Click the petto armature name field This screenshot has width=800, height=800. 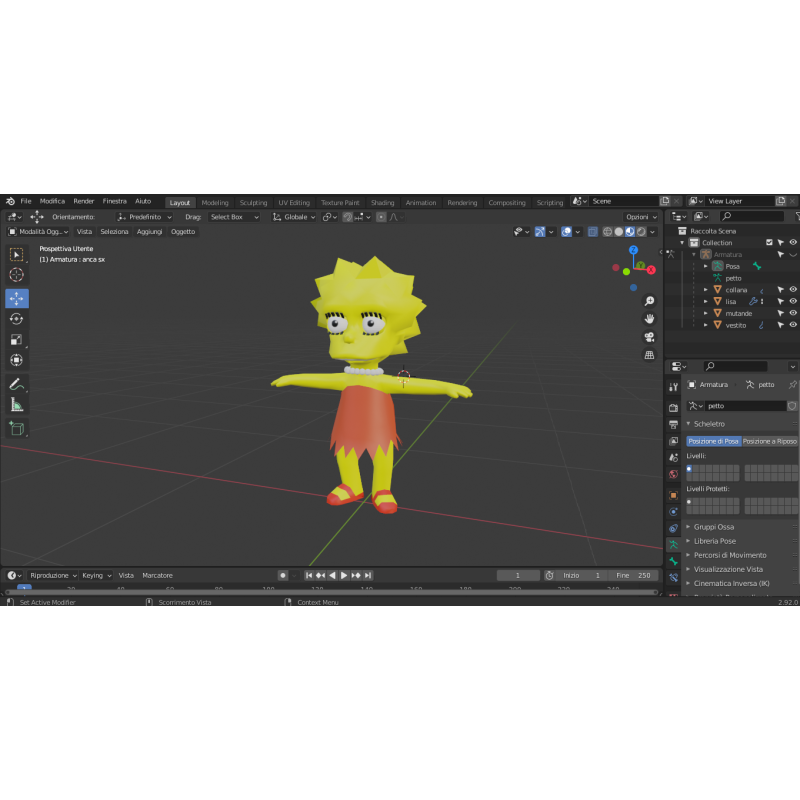[746, 406]
